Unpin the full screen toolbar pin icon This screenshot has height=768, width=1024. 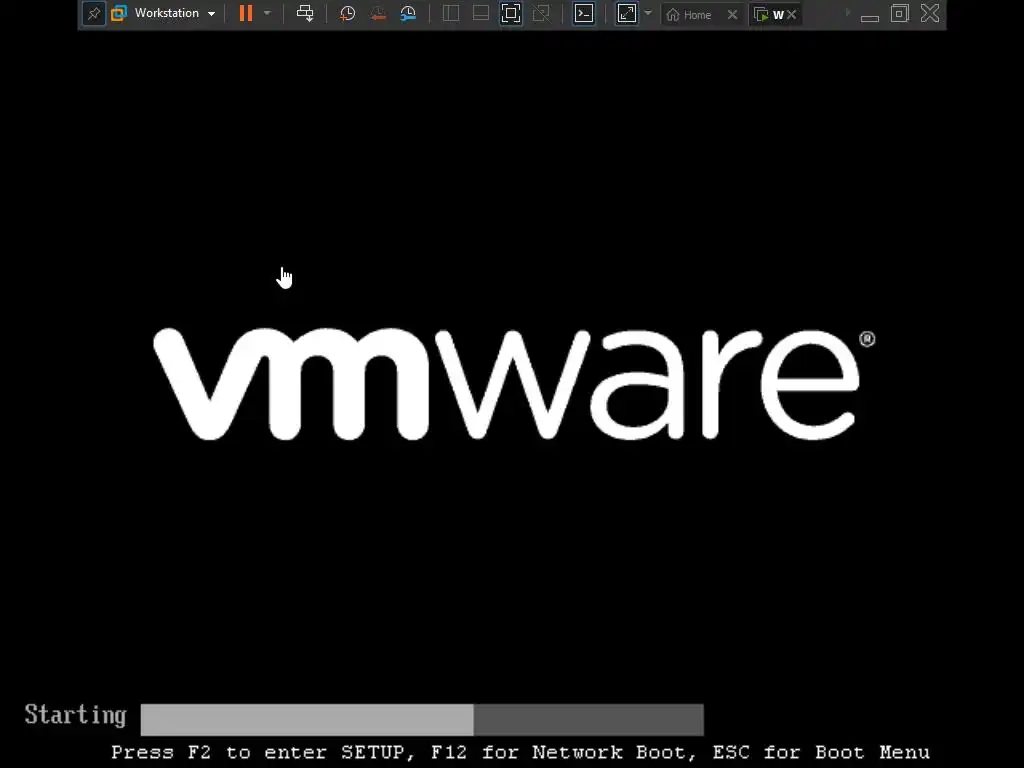(94, 14)
